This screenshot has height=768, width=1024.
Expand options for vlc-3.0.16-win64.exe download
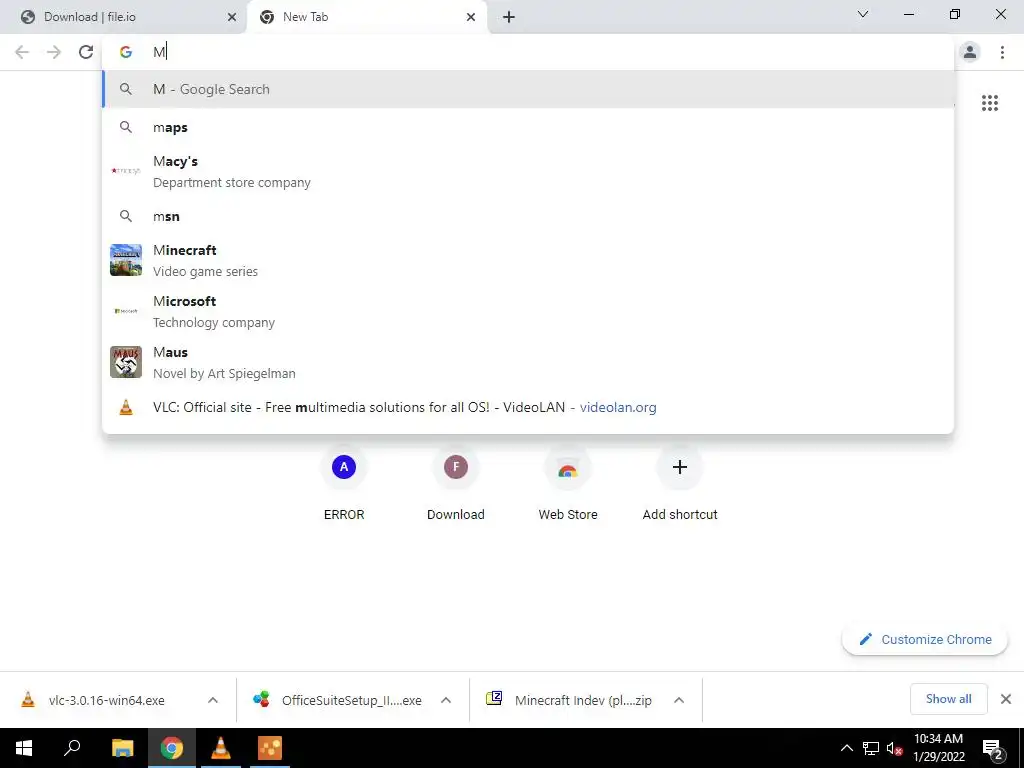coord(213,700)
